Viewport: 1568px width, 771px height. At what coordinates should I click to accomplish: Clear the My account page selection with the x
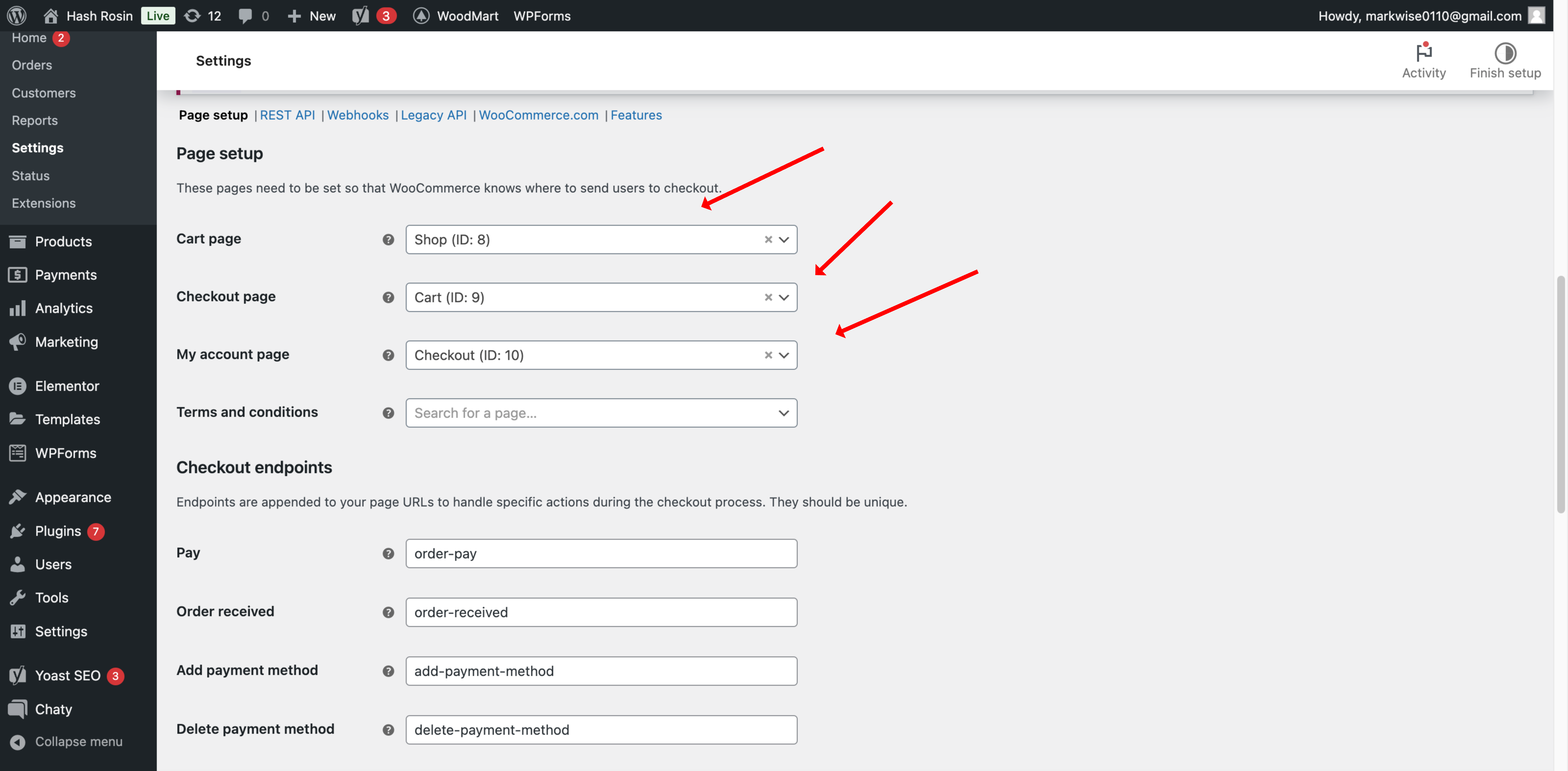(x=768, y=355)
